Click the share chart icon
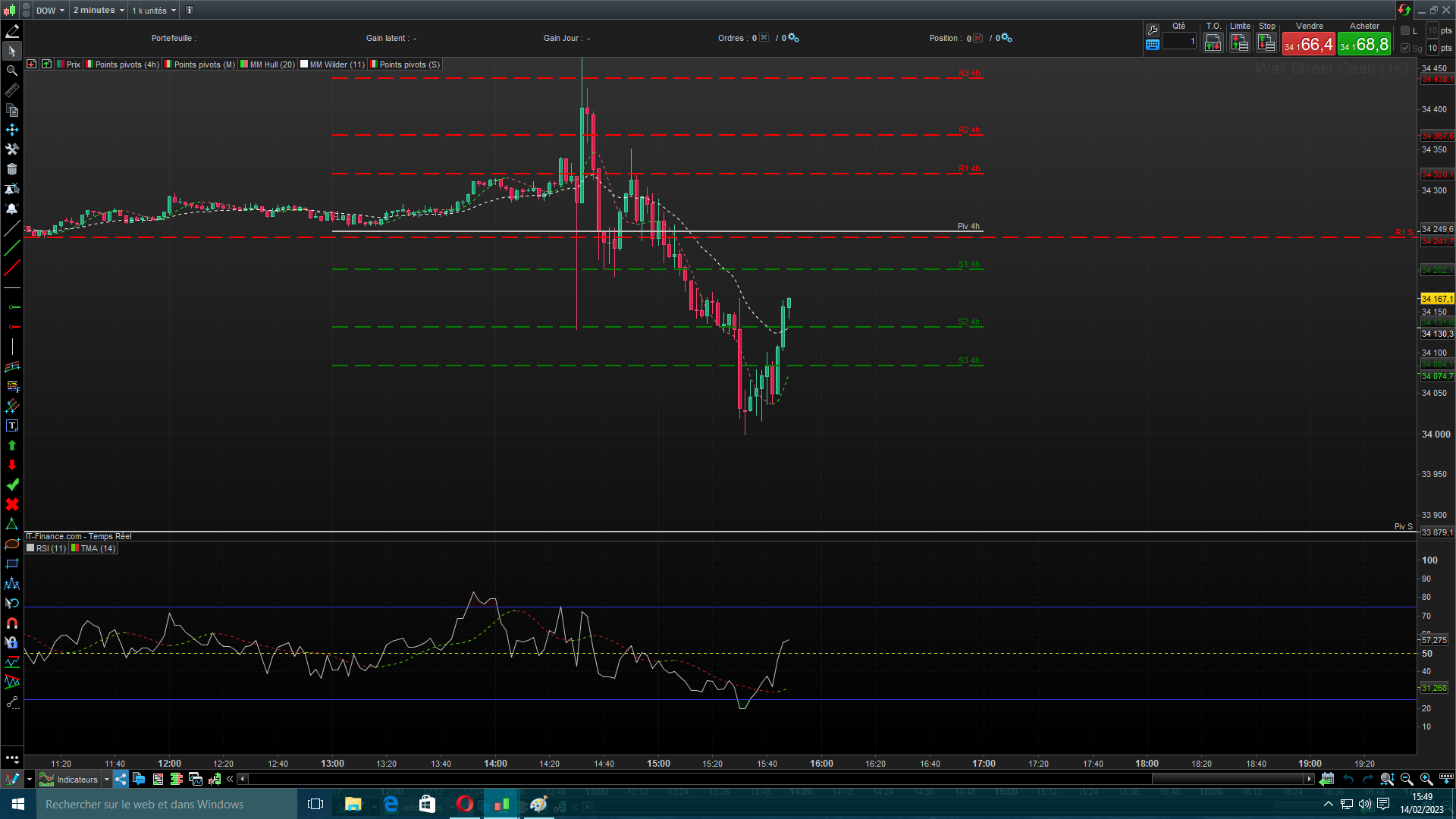Screen dimensions: 1456x819 coord(121,780)
